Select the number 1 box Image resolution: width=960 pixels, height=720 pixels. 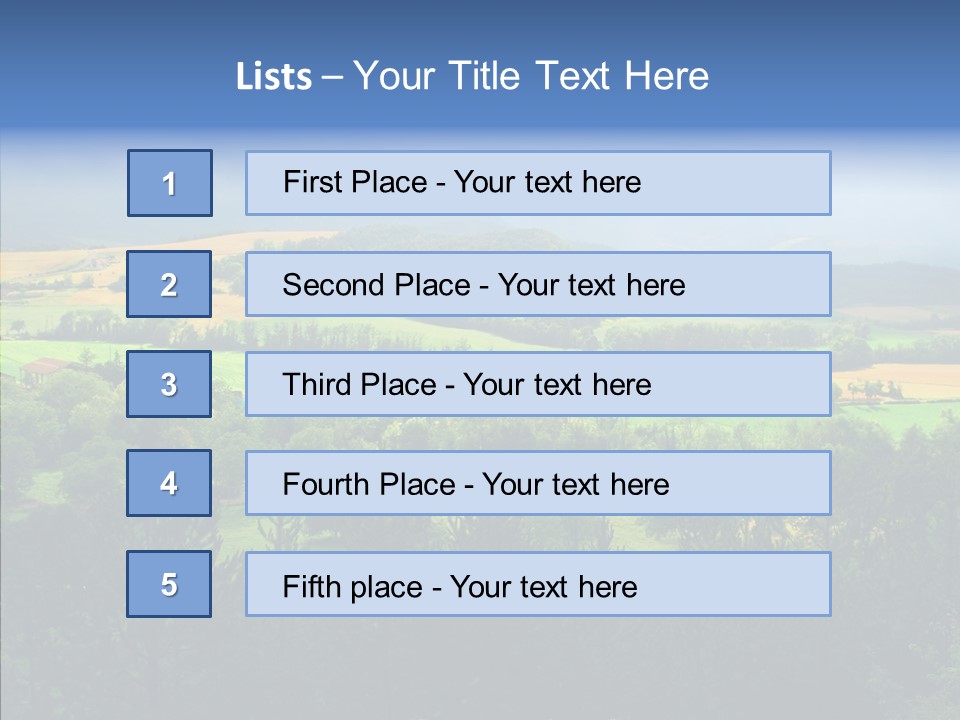click(x=170, y=183)
